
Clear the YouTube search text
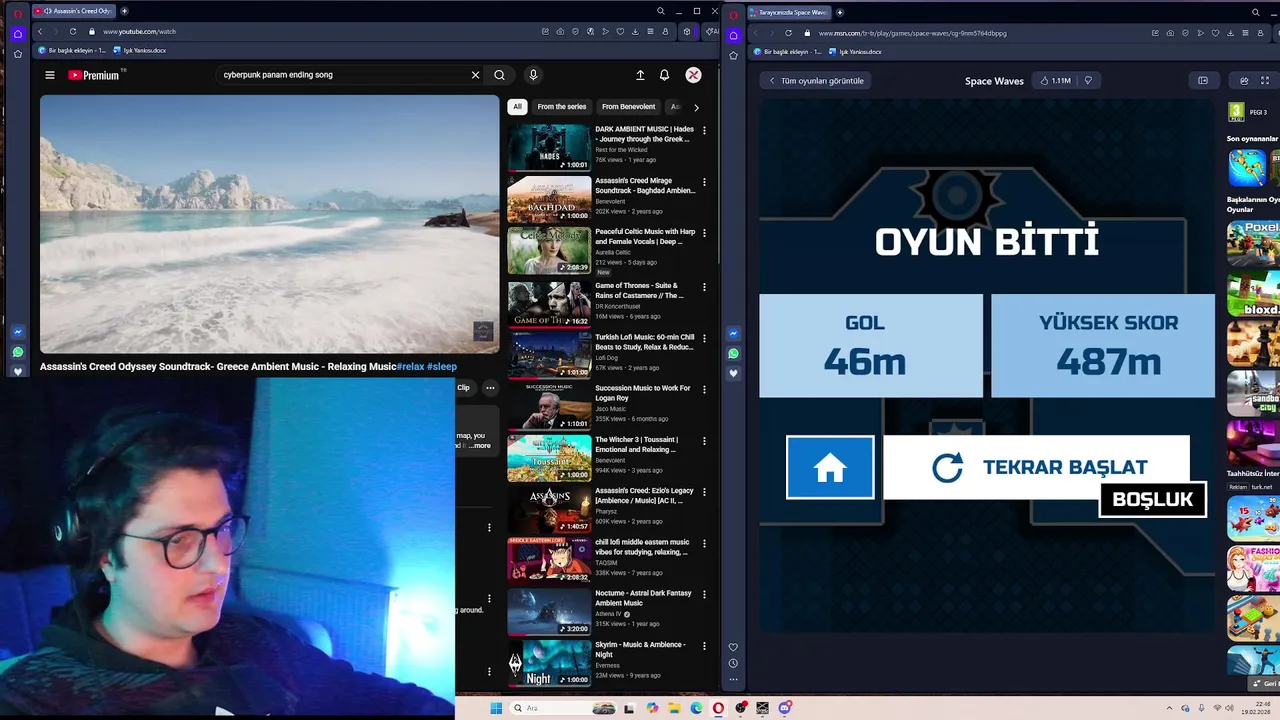pos(475,75)
